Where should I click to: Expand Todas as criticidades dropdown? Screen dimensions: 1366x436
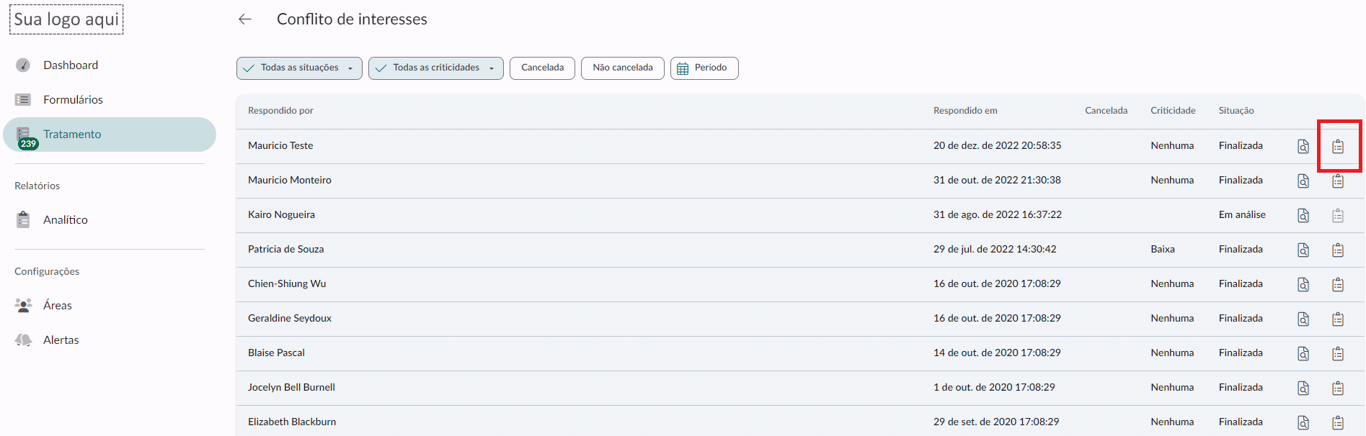click(435, 68)
